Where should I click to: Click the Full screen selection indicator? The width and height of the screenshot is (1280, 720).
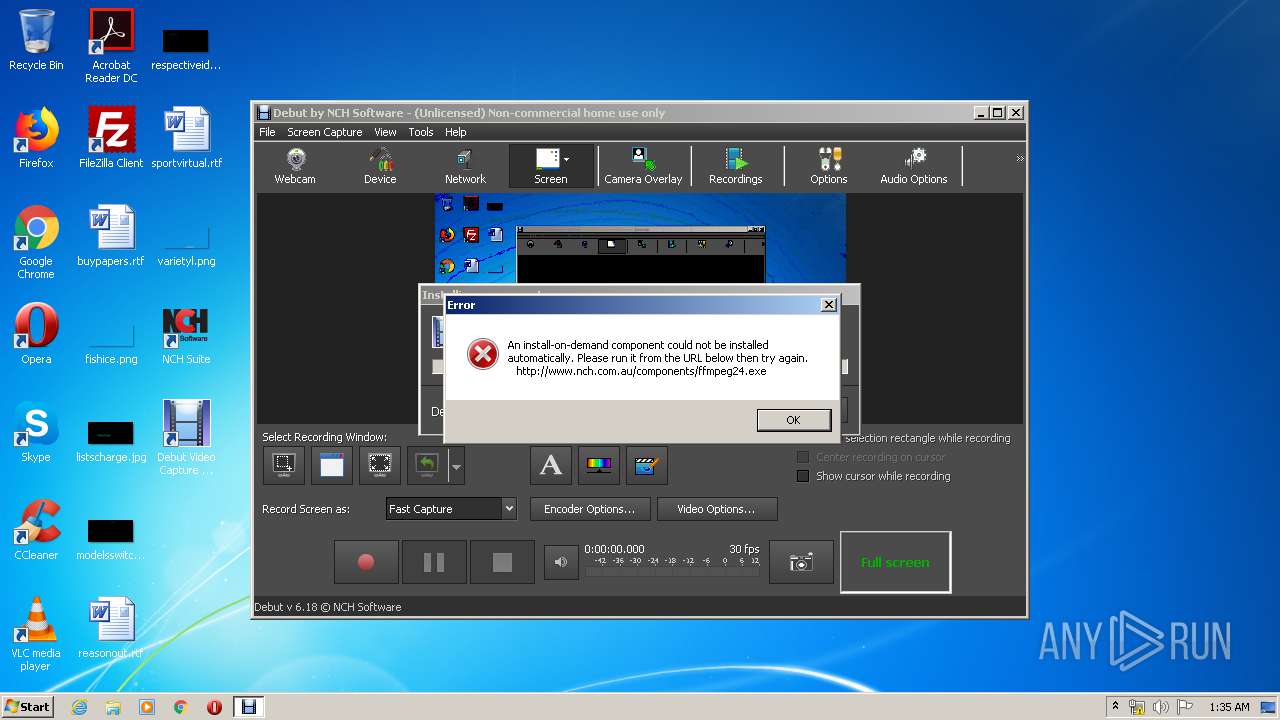[895, 562]
